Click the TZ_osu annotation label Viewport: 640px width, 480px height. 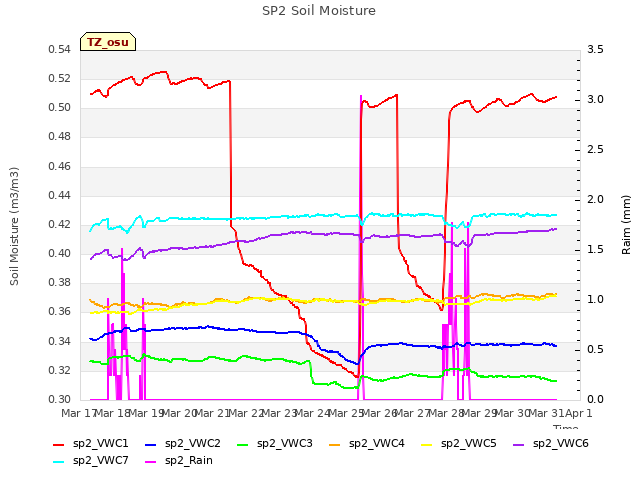click(x=108, y=42)
